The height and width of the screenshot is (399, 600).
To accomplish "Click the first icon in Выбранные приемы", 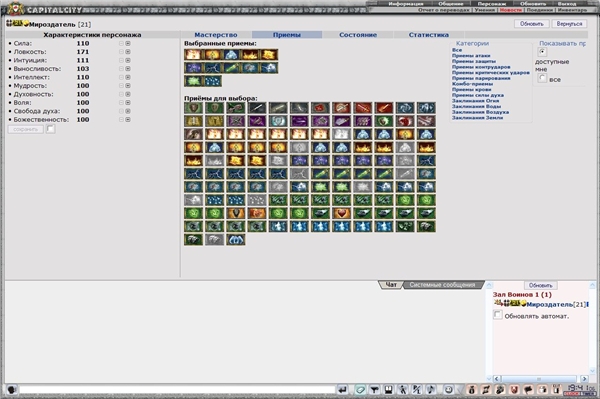I will 193,54.
